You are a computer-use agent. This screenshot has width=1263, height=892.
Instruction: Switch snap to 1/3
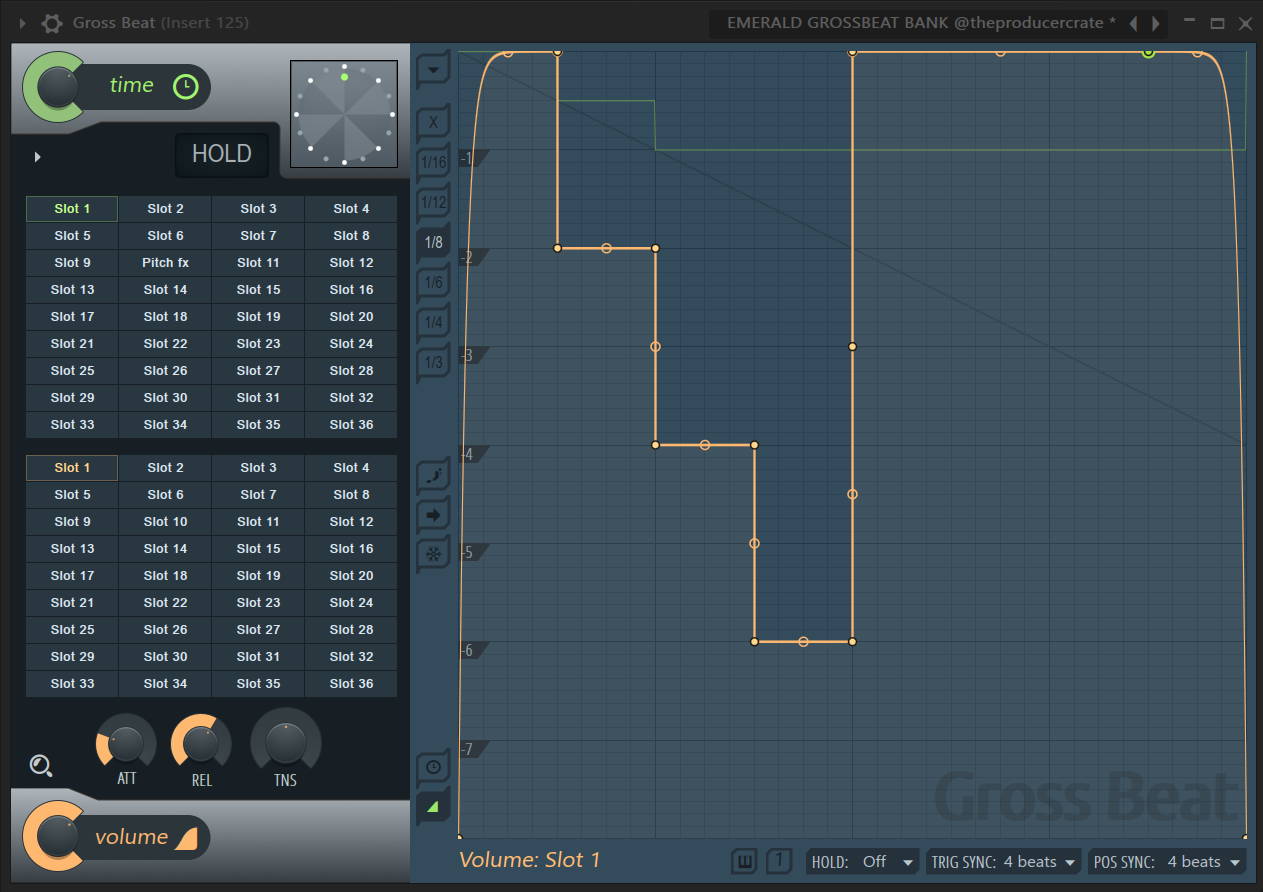[433, 362]
